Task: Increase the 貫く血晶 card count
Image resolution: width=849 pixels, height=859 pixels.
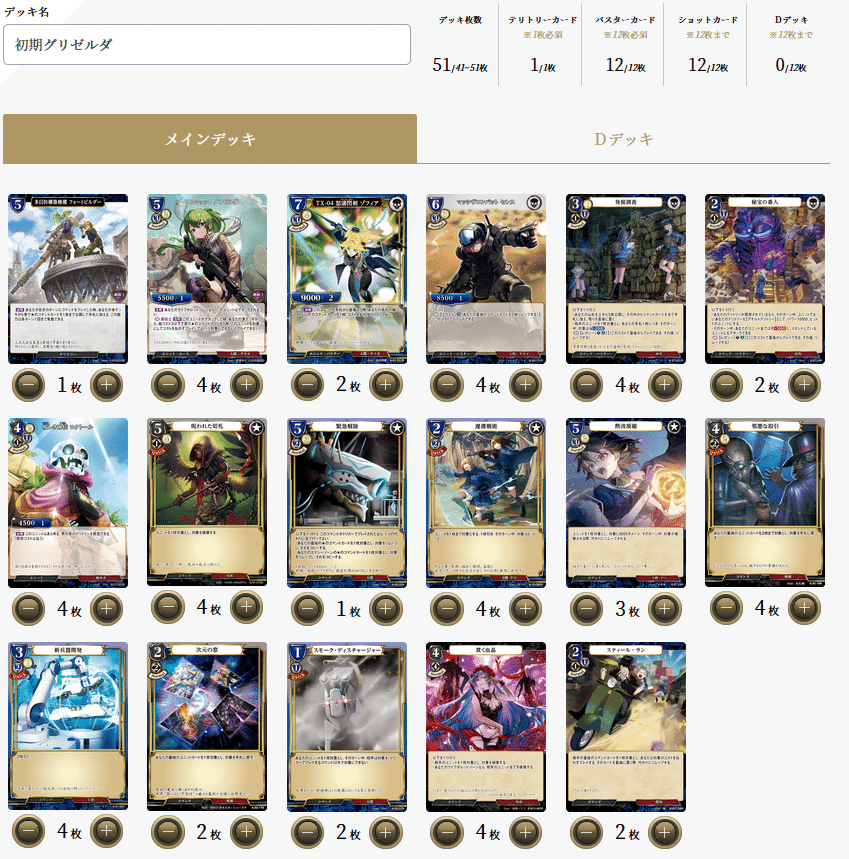Action: tap(525, 832)
